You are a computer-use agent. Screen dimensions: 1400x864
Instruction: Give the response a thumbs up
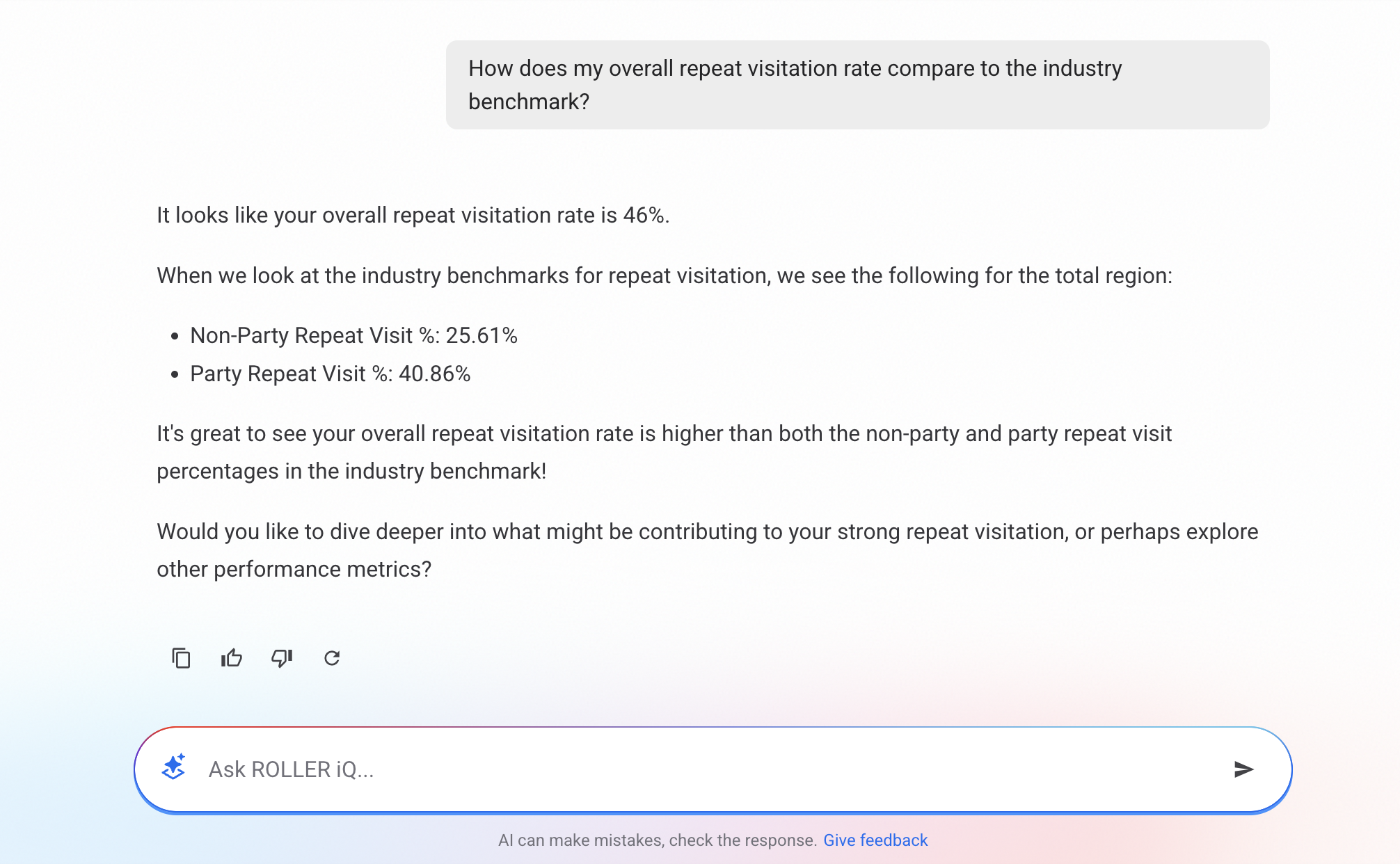[232, 658]
